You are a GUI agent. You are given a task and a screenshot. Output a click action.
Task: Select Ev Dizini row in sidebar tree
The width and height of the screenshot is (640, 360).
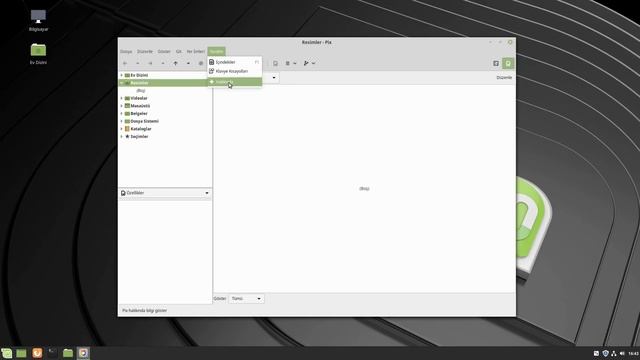(165, 75)
